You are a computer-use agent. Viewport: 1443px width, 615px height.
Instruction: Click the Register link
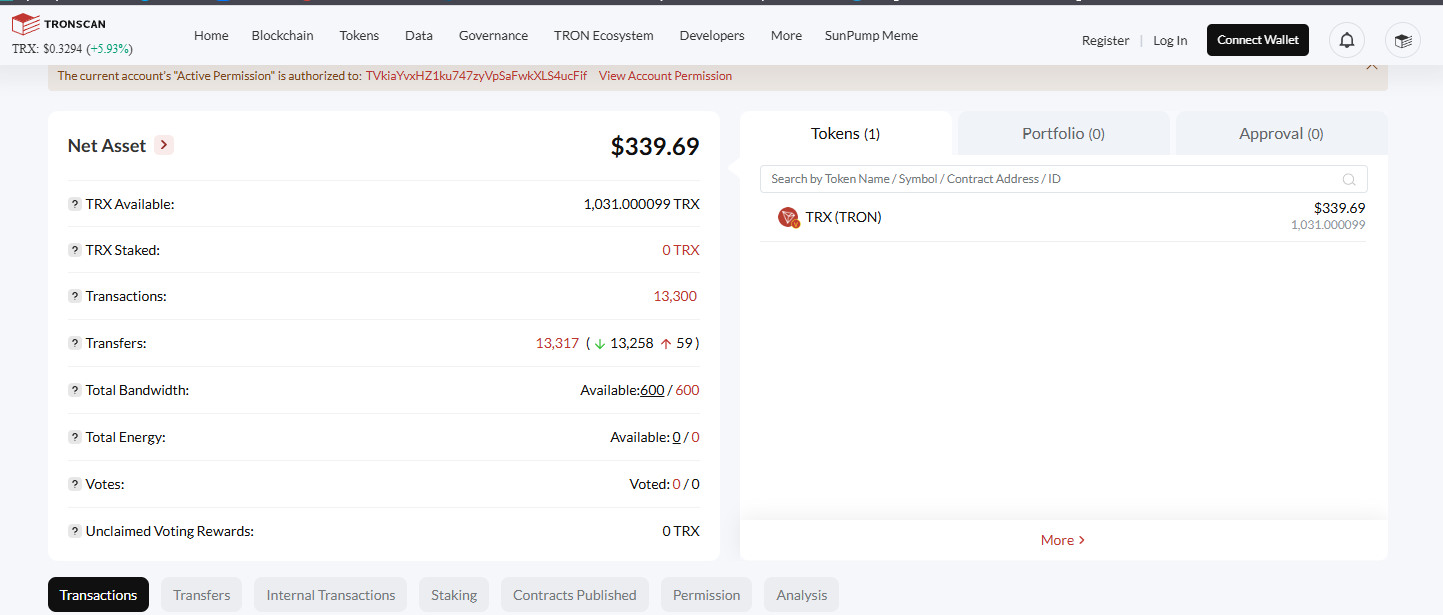point(1105,40)
